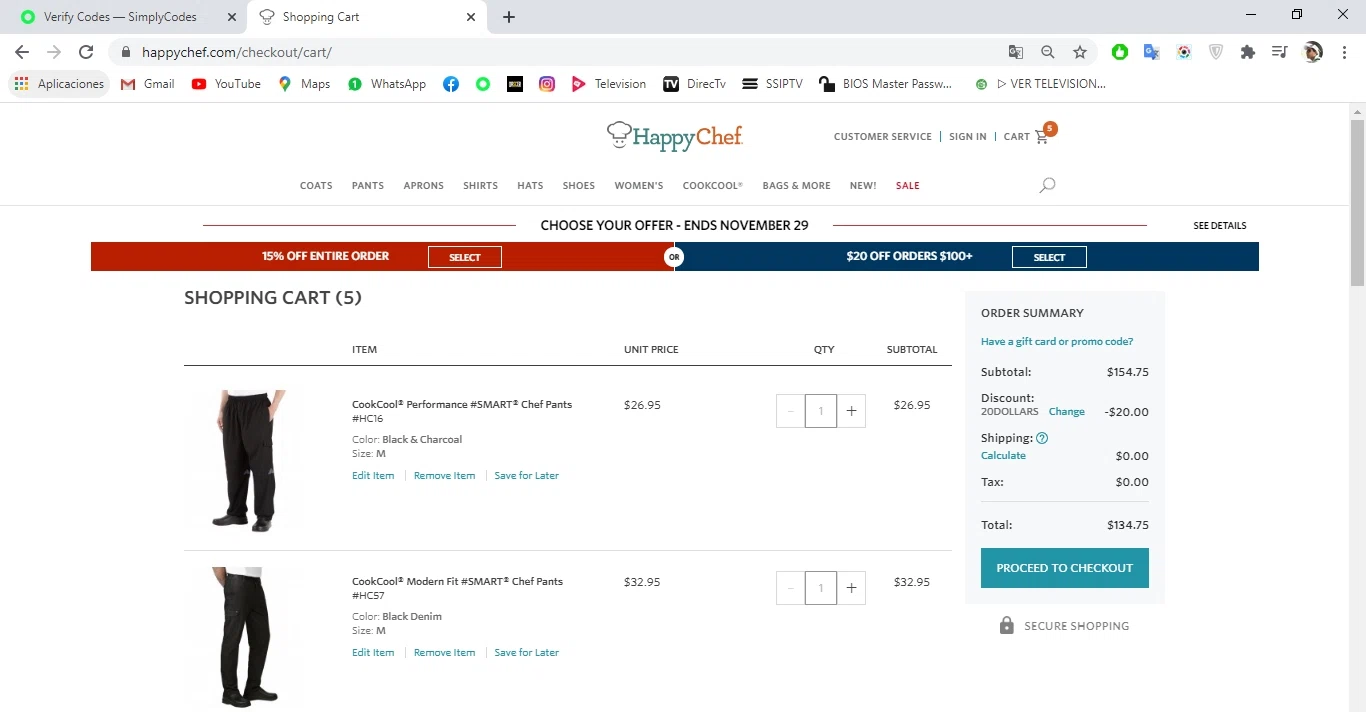
Task: Click SEE DETAILS for the offer
Action: [x=1220, y=226]
